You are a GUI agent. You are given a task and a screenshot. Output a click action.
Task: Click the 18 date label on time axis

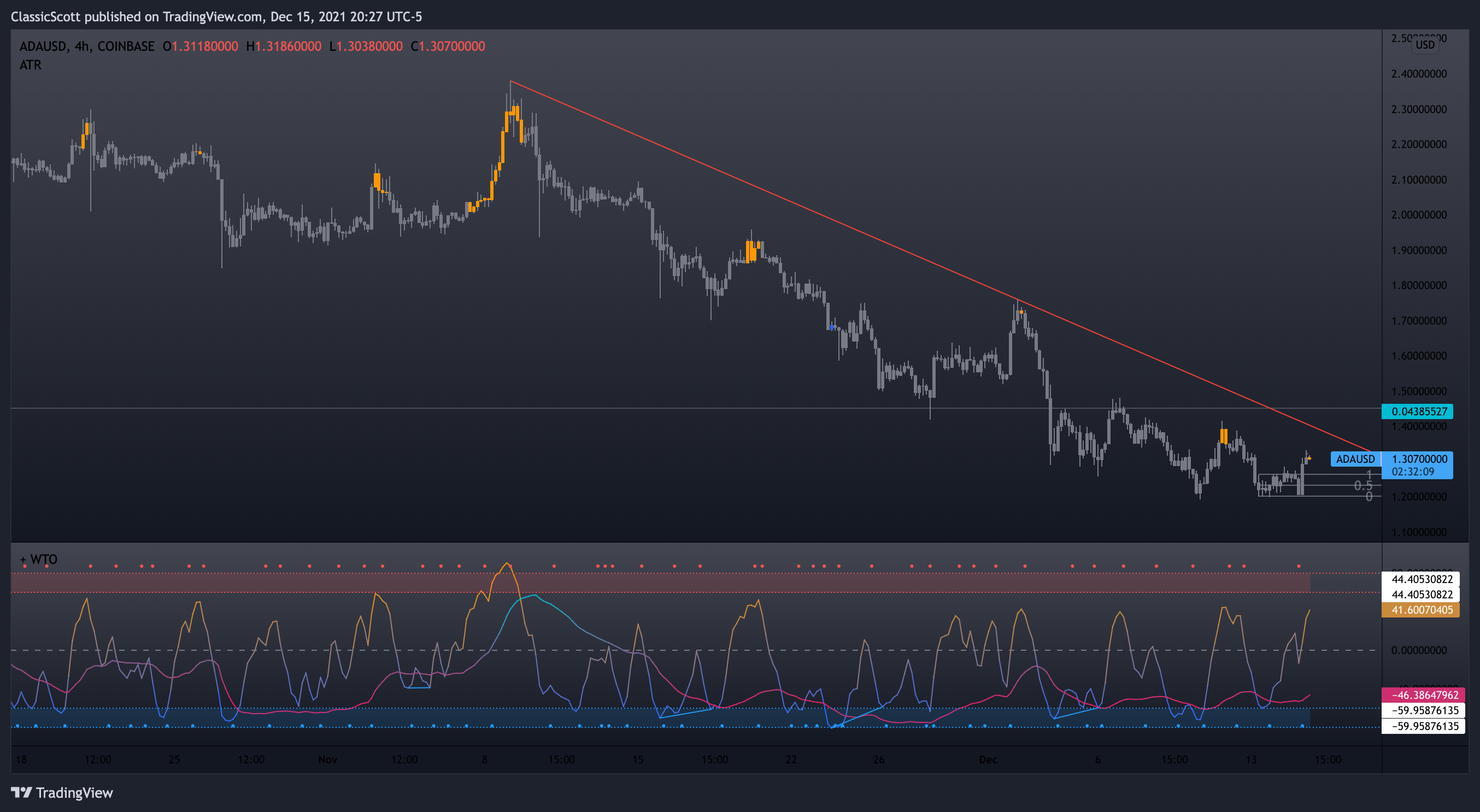[x=21, y=759]
